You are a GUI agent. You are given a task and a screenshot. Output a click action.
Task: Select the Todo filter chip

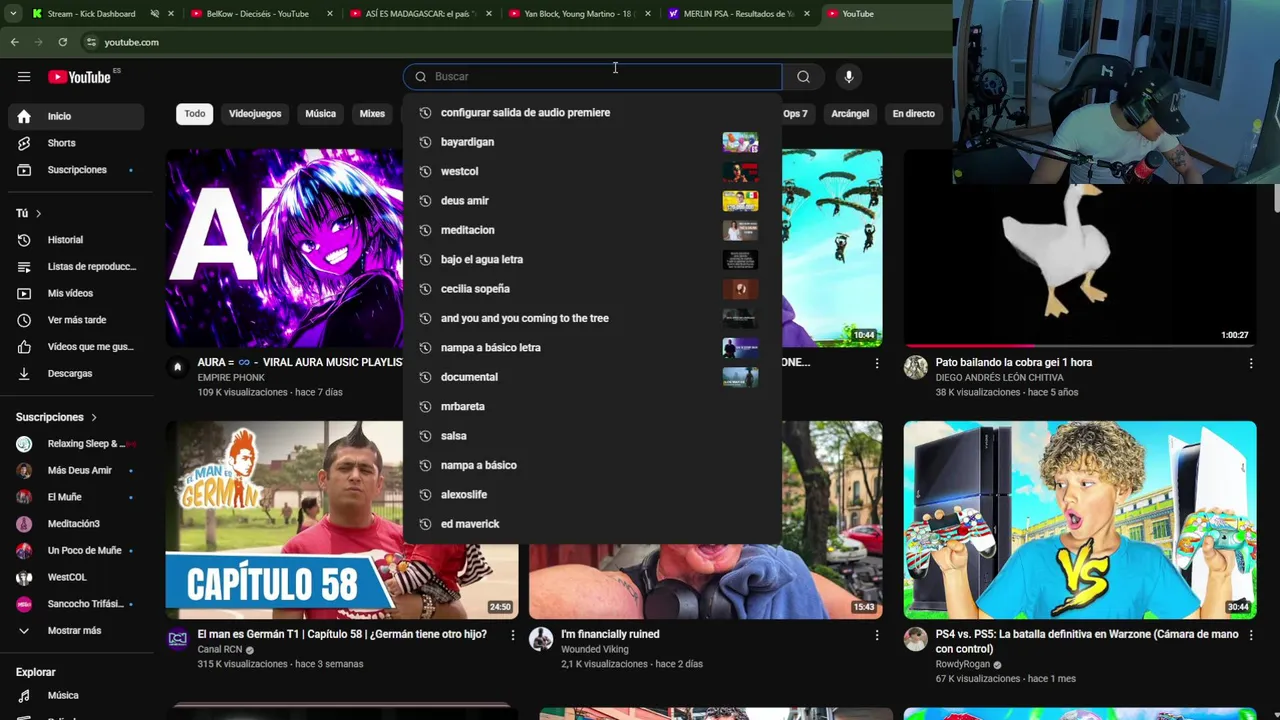click(x=195, y=114)
